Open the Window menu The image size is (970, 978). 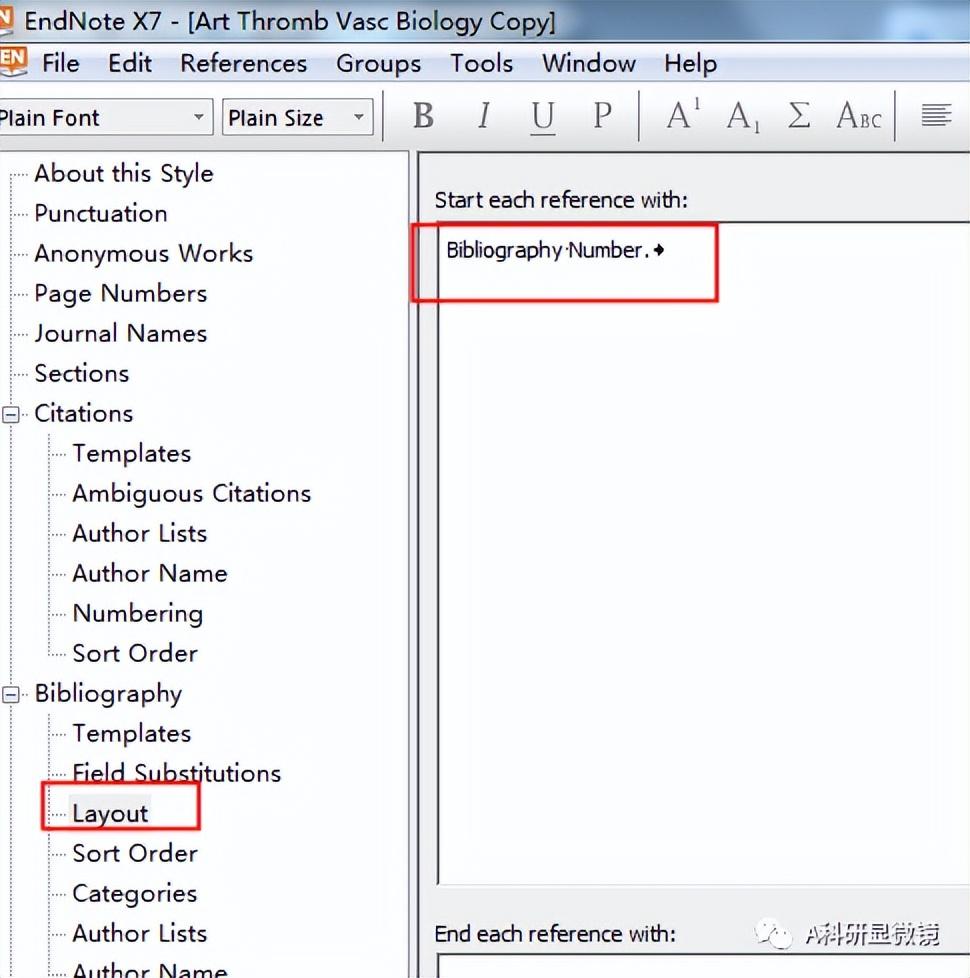[588, 63]
